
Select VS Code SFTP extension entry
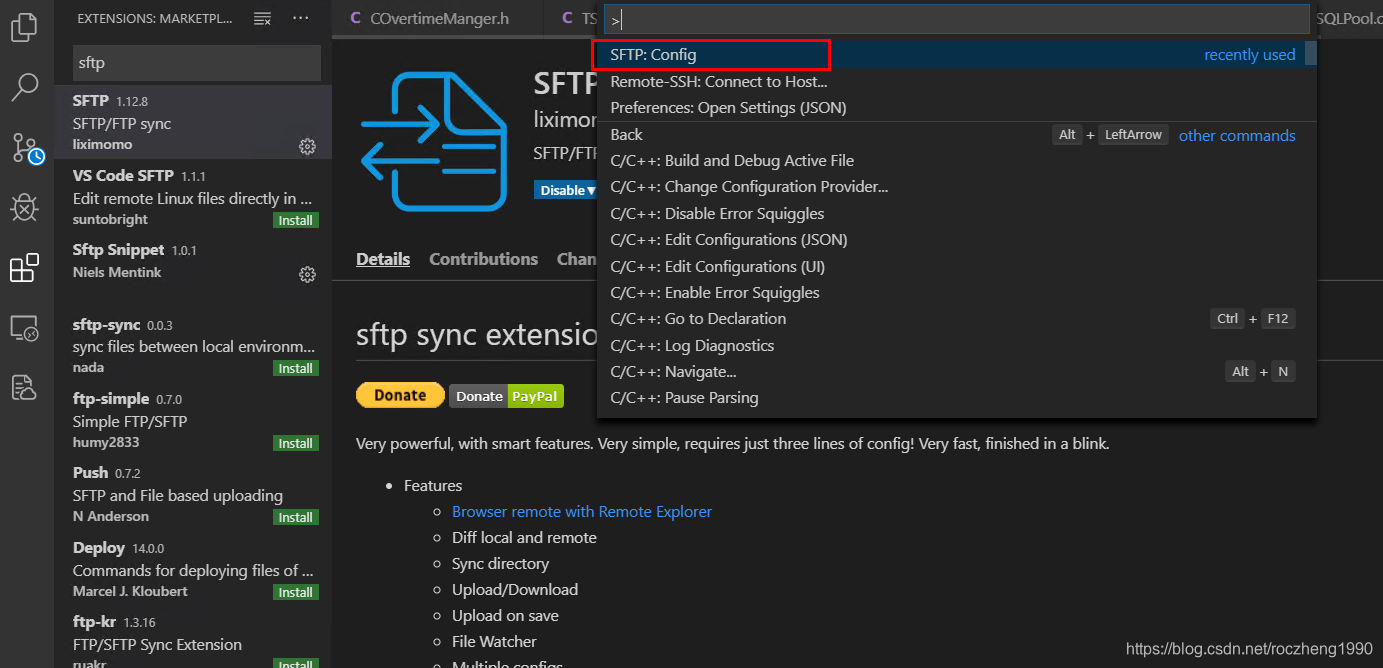coord(193,197)
